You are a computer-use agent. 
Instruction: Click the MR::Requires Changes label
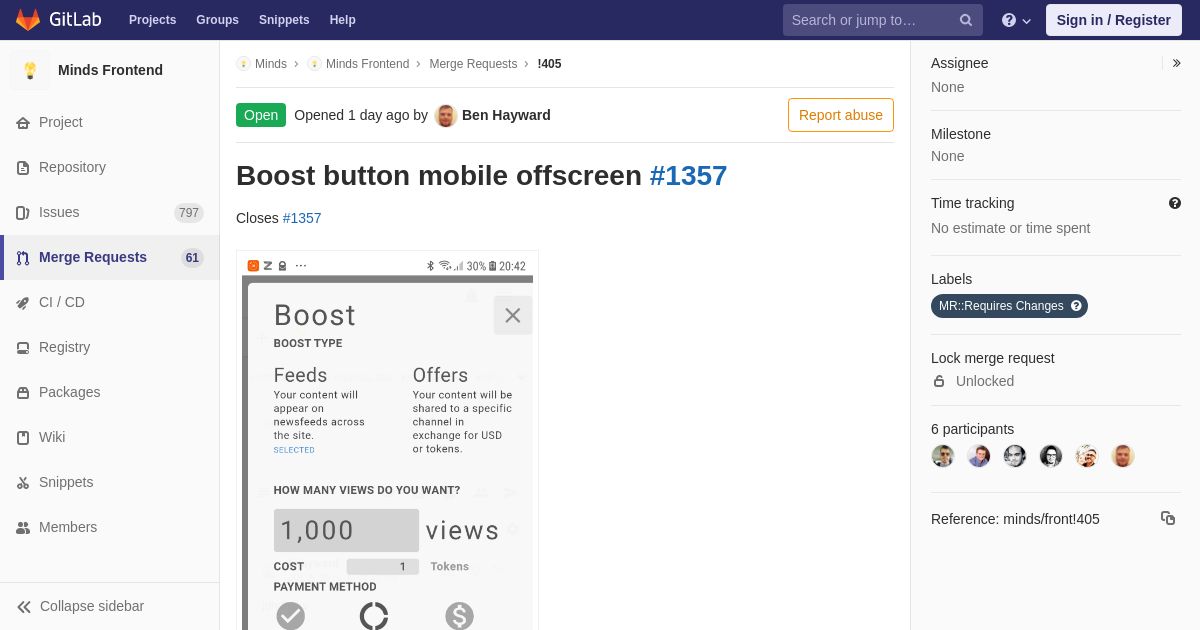tap(1009, 306)
